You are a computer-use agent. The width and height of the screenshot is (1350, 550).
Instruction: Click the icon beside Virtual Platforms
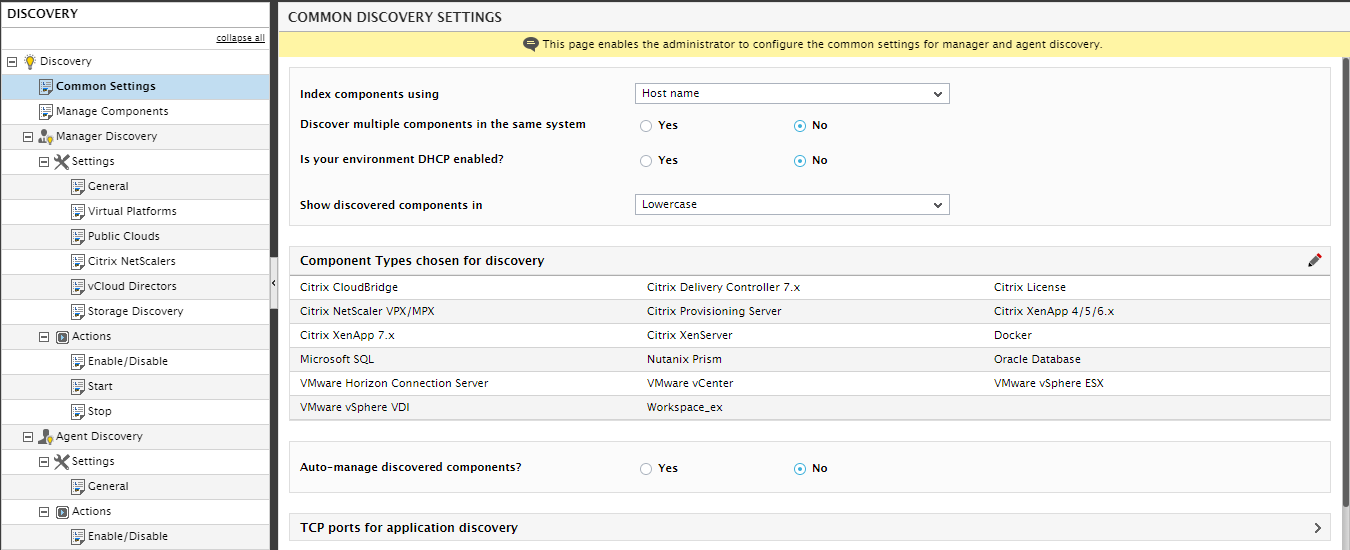[x=78, y=211]
